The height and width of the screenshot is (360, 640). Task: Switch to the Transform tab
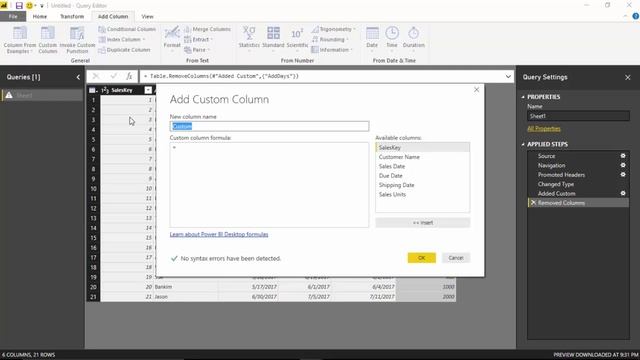coord(72,16)
